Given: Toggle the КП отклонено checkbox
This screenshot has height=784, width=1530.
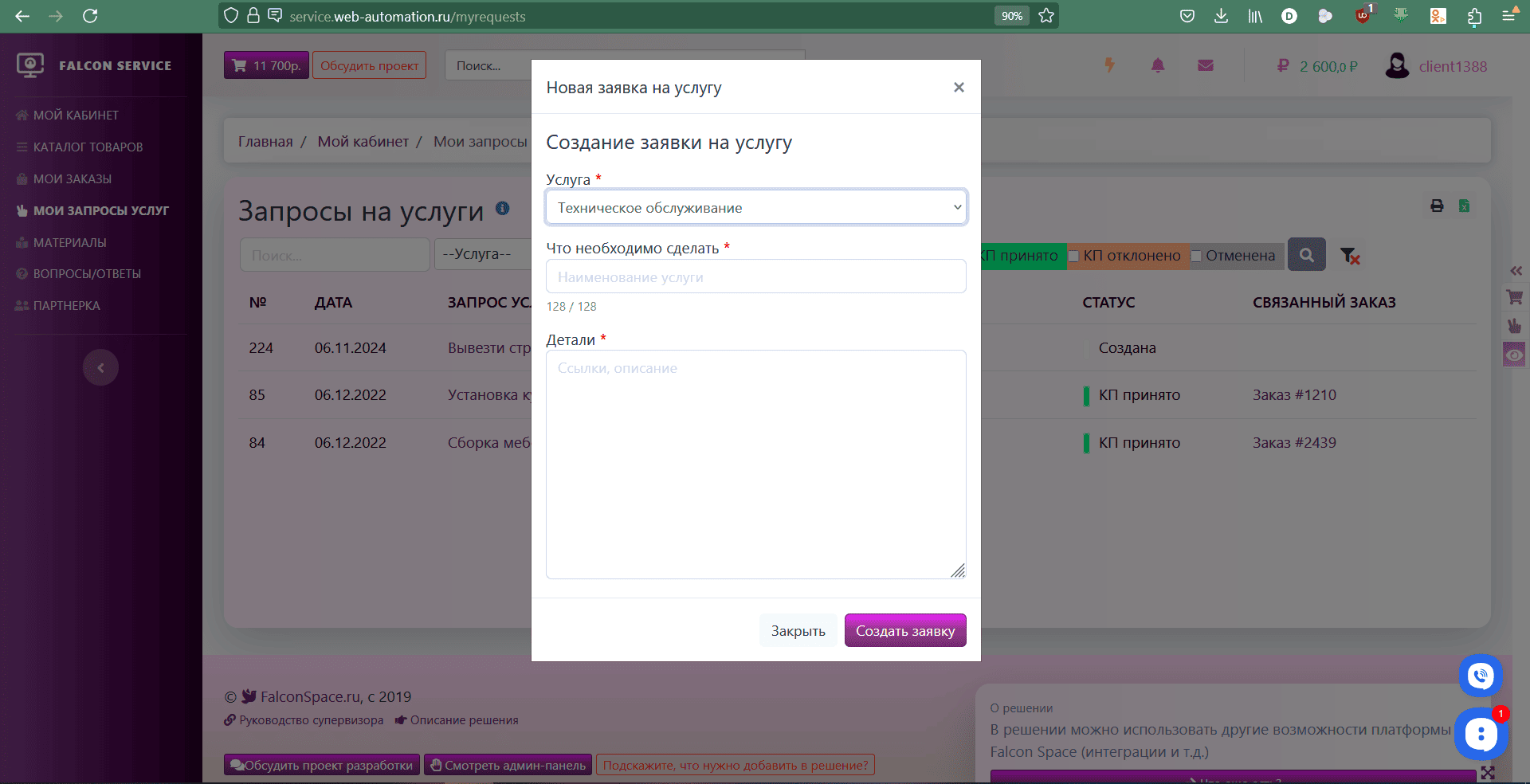Looking at the screenshot, I should pyautogui.click(x=1073, y=256).
